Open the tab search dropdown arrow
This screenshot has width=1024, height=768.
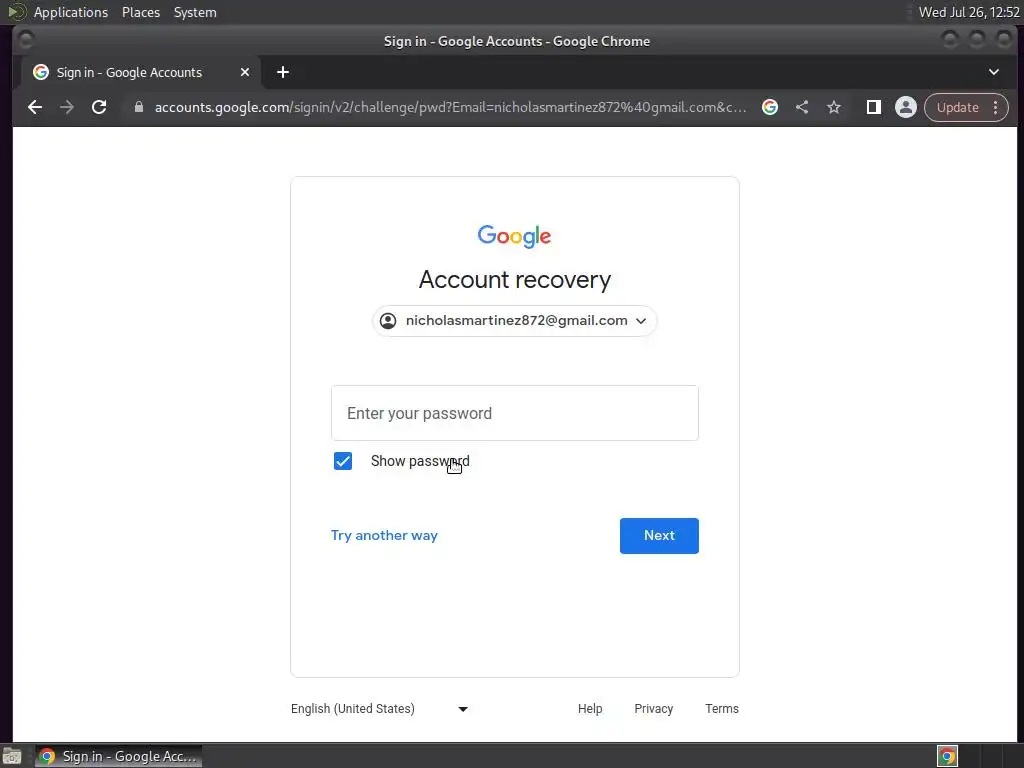pyautogui.click(x=994, y=72)
